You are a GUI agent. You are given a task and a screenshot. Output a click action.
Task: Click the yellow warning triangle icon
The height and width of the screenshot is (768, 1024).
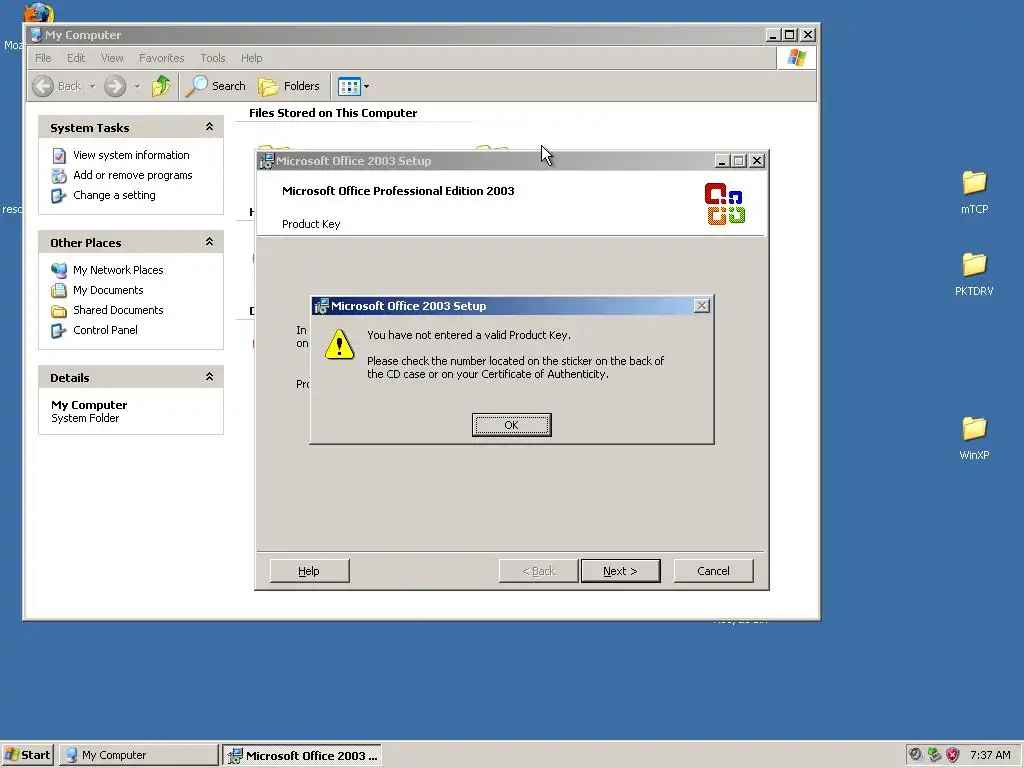[x=340, y=344]
